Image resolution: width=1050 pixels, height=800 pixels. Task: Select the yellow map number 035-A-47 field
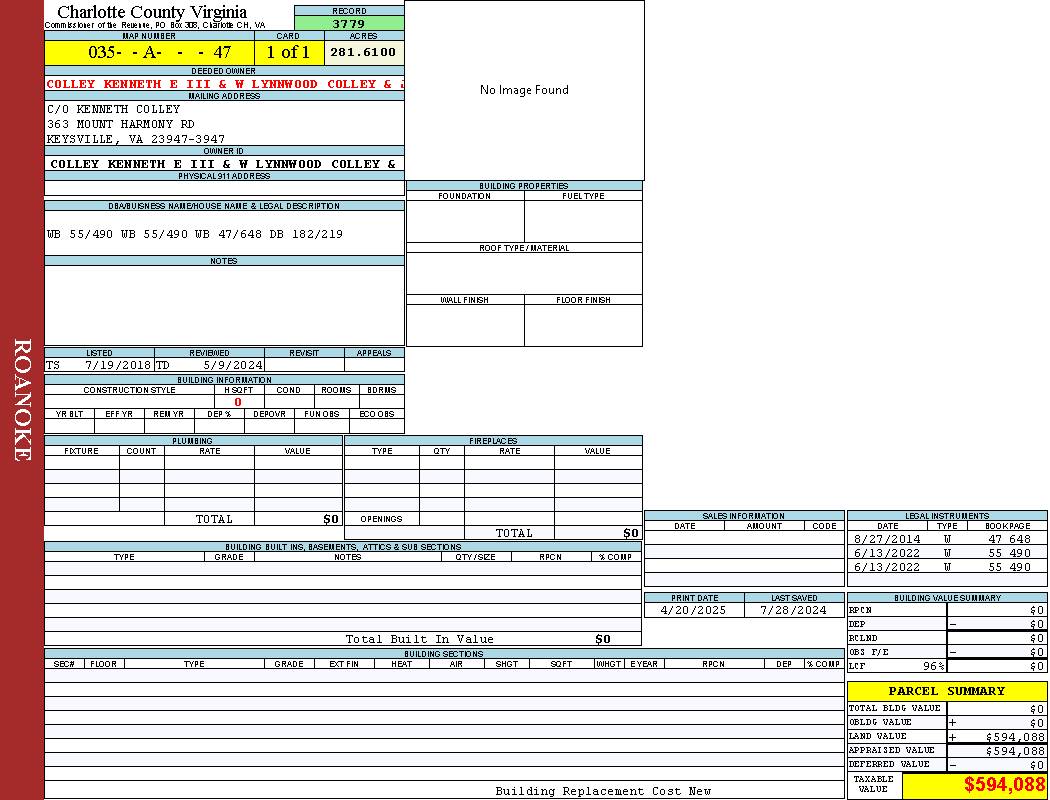coord(149,52)
